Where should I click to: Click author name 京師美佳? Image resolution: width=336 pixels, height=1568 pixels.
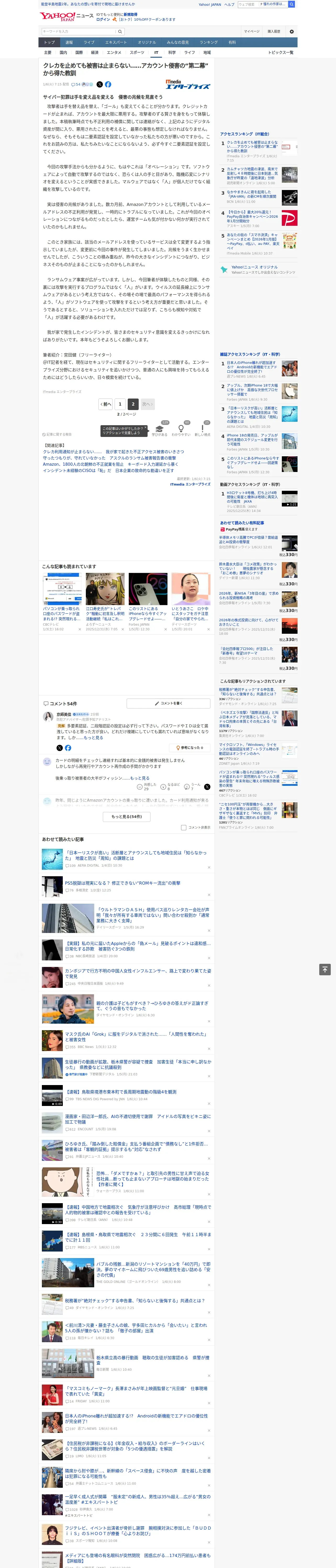64,714
